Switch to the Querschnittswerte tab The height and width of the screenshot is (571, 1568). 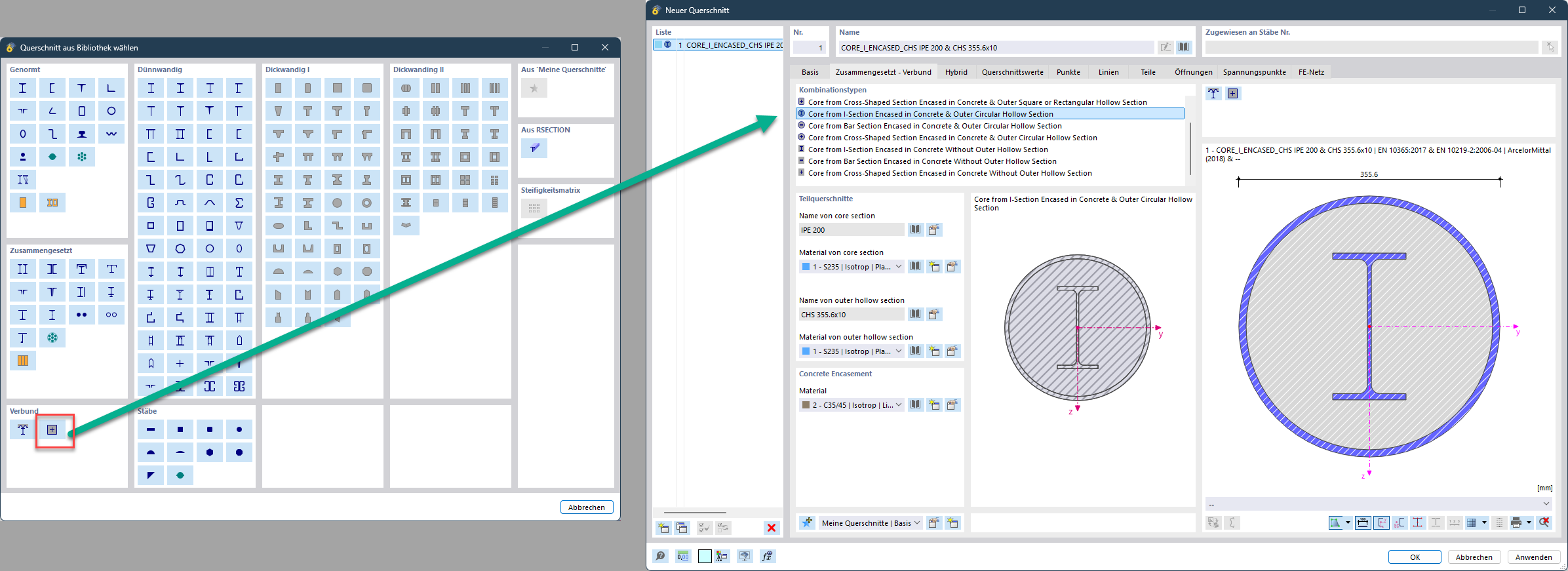click(1012, 72)
